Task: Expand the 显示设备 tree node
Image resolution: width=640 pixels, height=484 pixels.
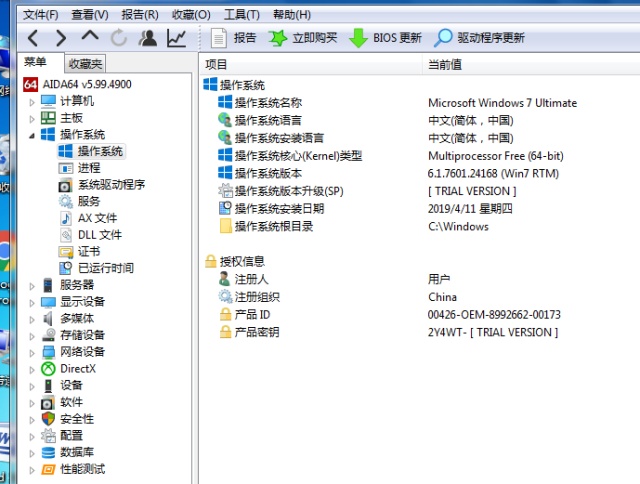Action: (32, 303)
